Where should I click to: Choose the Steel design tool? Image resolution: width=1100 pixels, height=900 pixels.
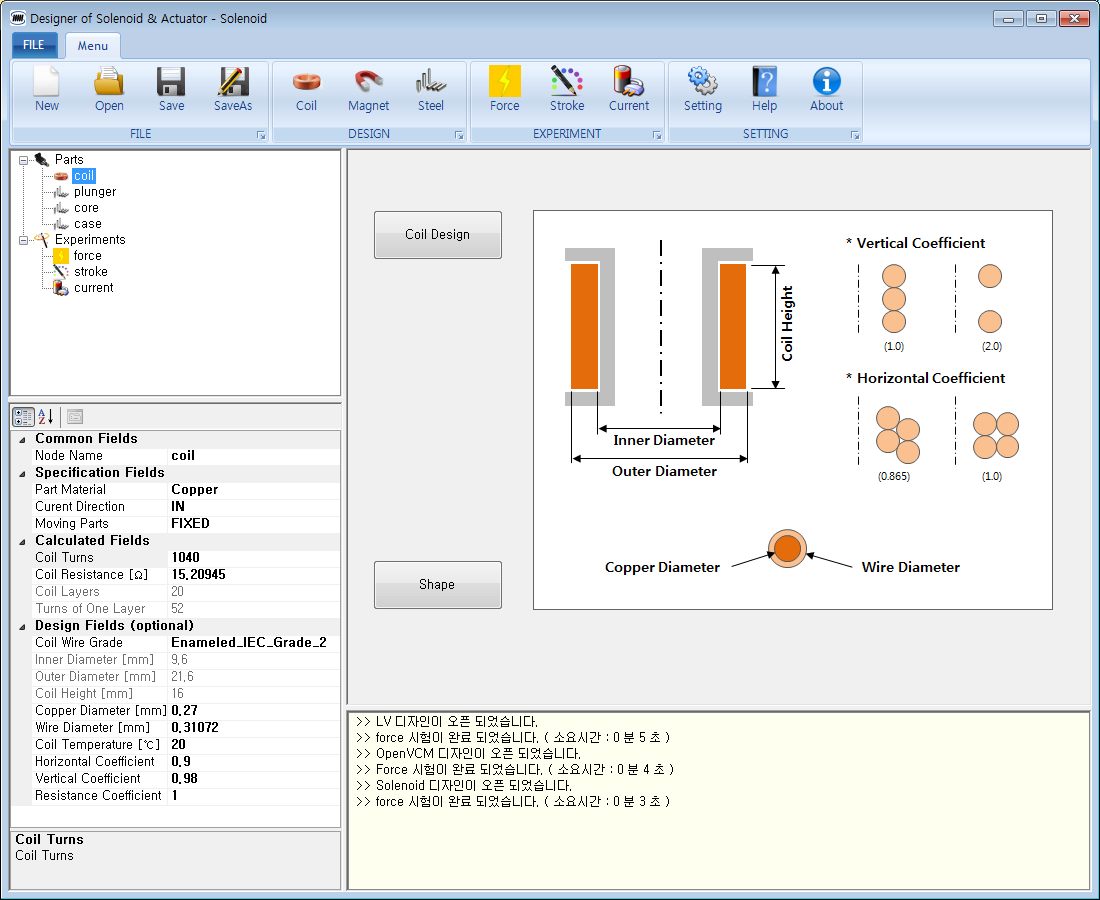tap(430, 90)
